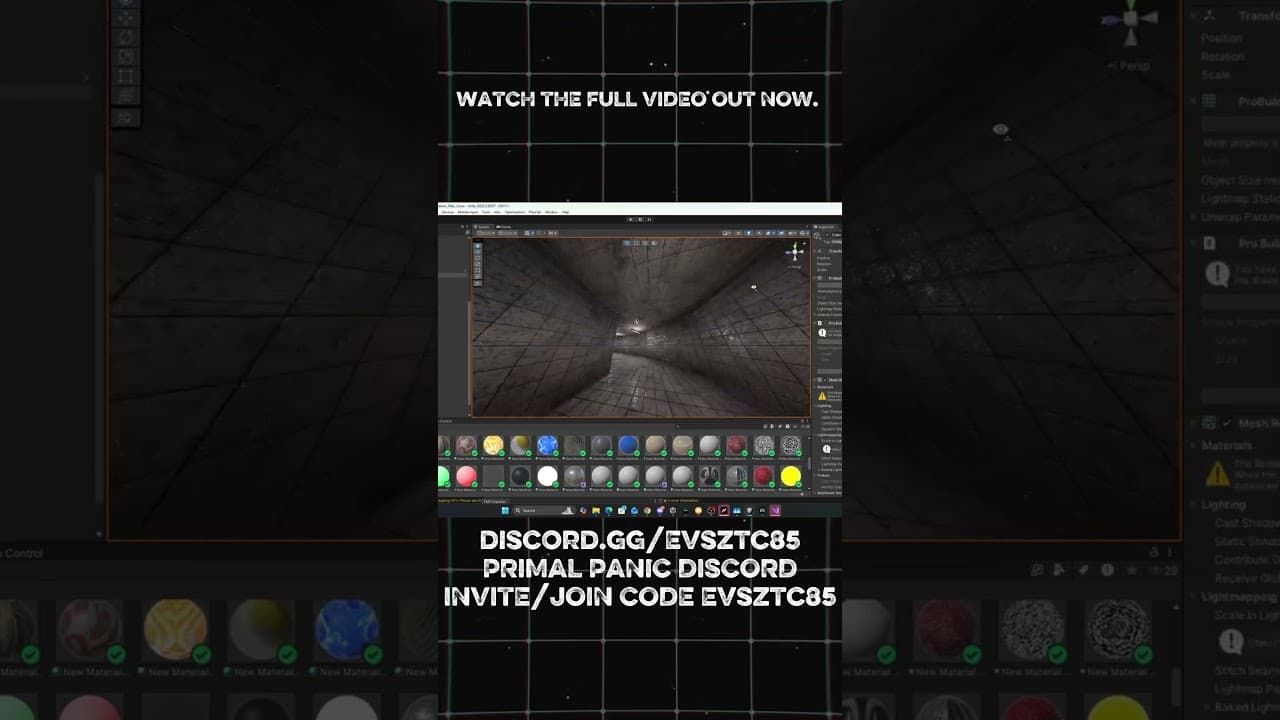The image size is (1280, 720).
Task: Open the Window menu
Action: 551,212
